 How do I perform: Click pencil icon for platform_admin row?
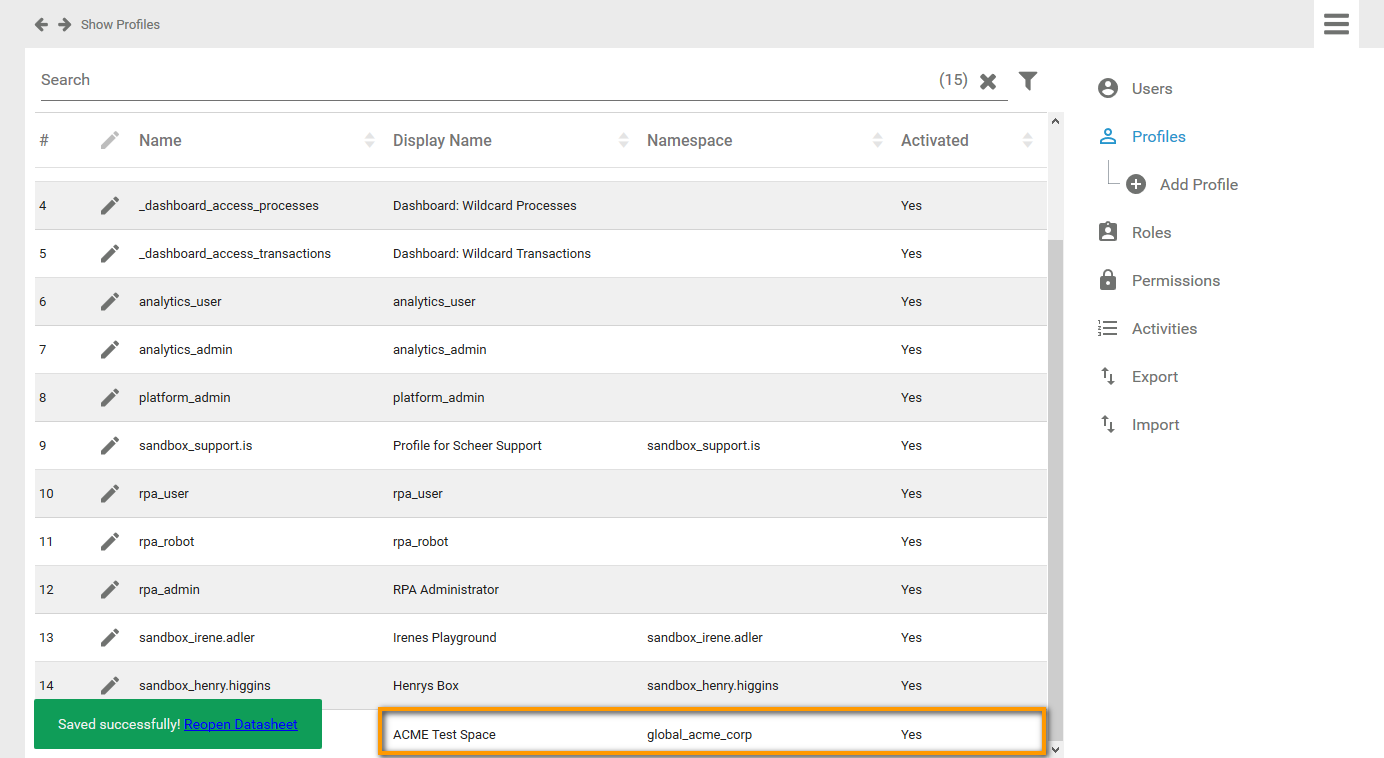[x=110, y=398]
